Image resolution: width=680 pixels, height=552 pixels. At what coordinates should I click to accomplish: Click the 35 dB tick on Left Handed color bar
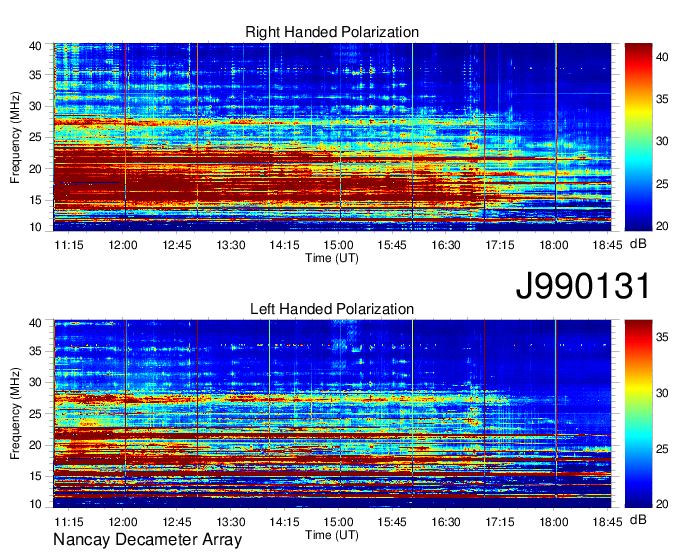pyautogui.click(x=662, y=337)
